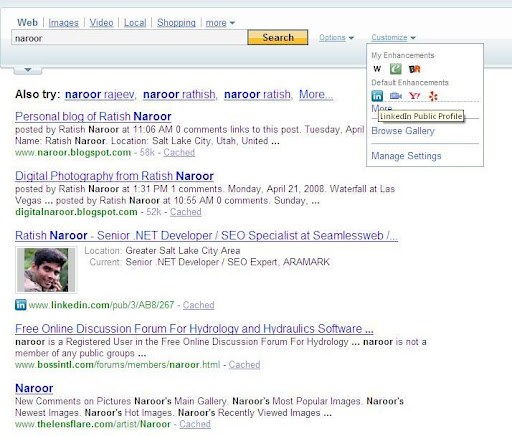Click the Yahoo Y! enhancement icon
The height and width of the screenshot is (436, 512).
[414, 96]
